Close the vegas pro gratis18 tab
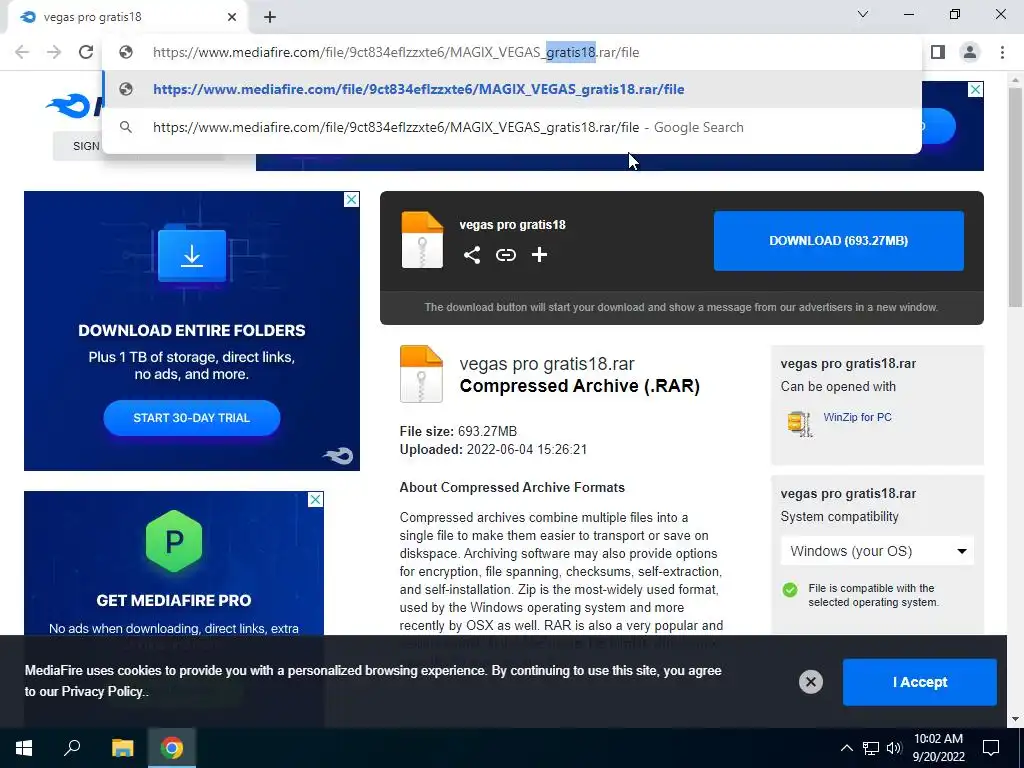Screen dimensions: 1024x768 232,17
